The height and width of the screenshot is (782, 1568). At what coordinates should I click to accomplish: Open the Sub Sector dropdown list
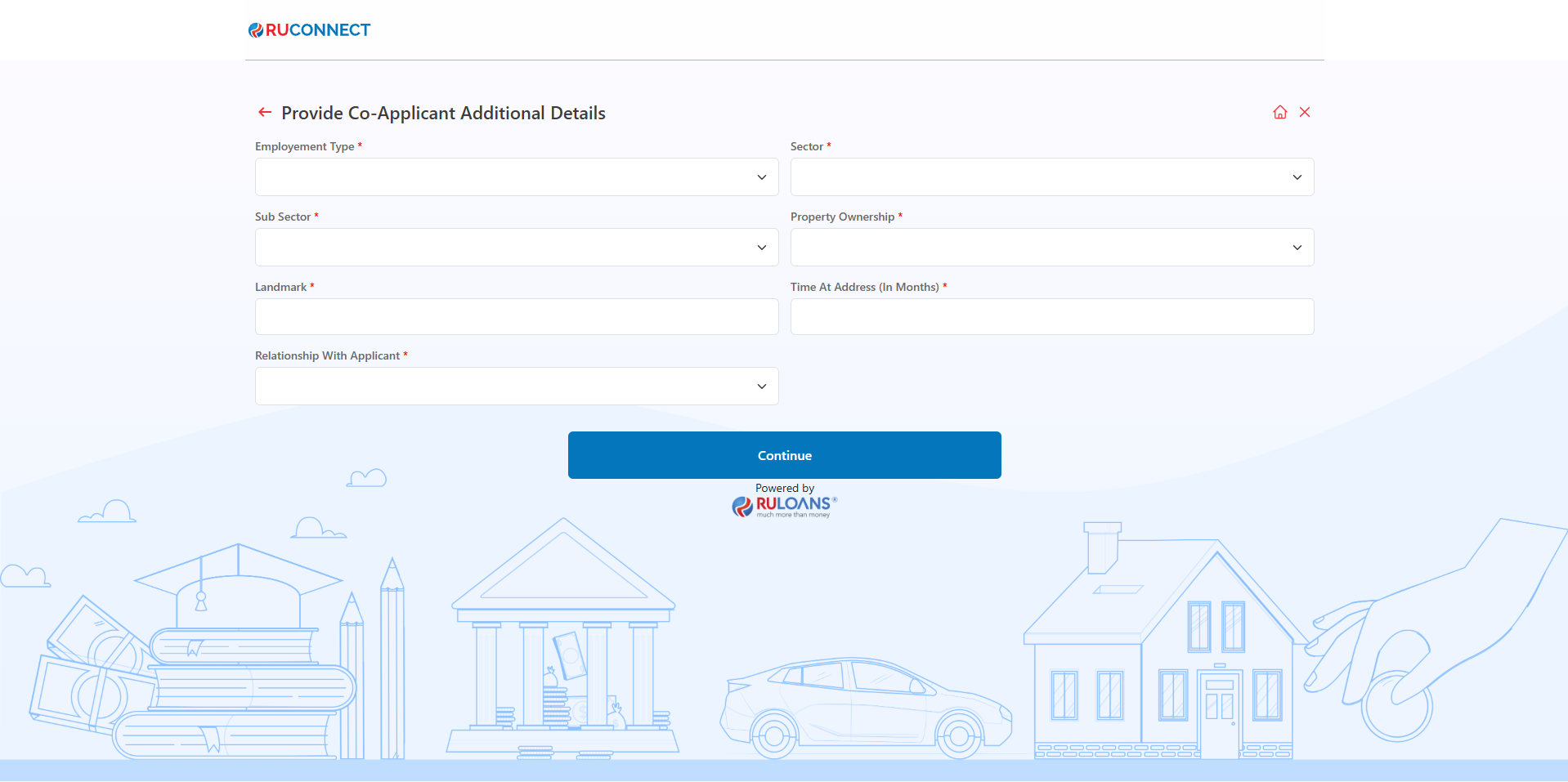pos(516,248)
